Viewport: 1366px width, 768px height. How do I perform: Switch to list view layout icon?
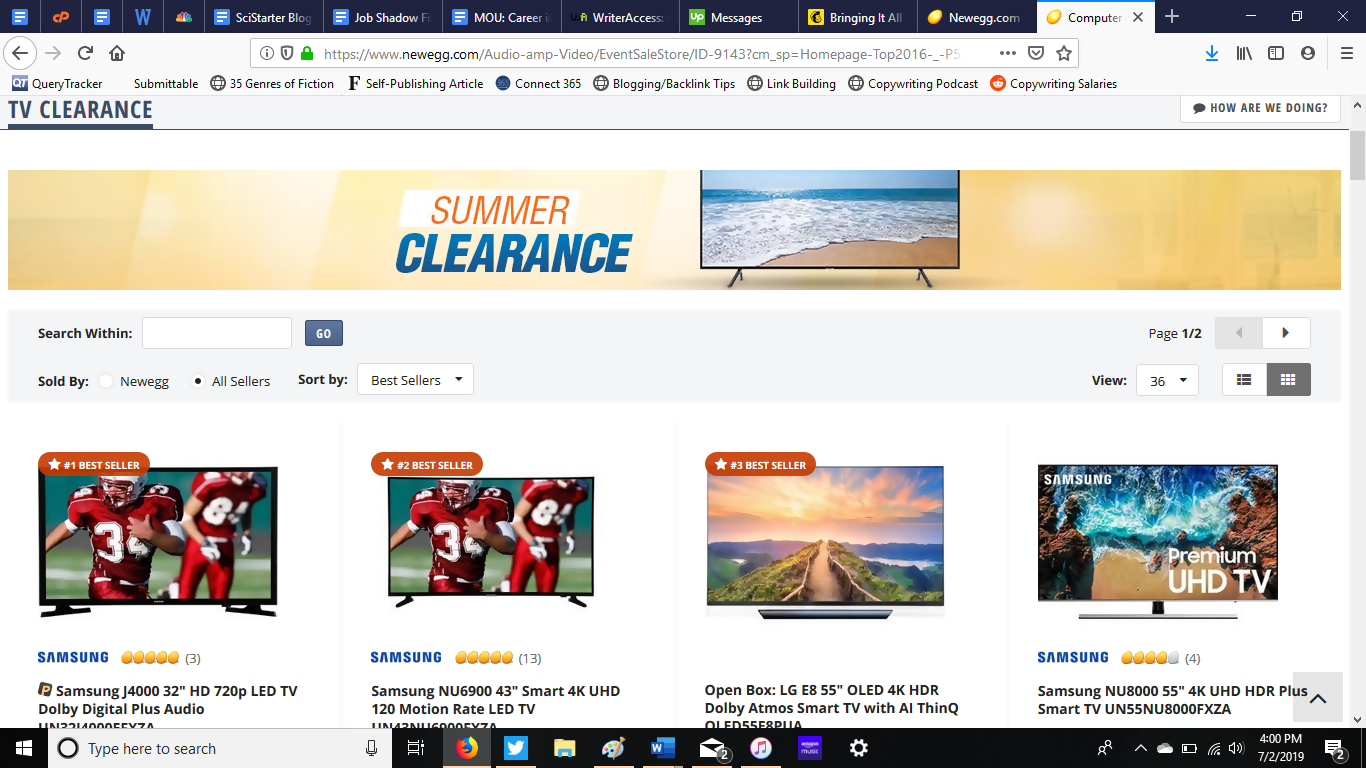pos(1244,380)
